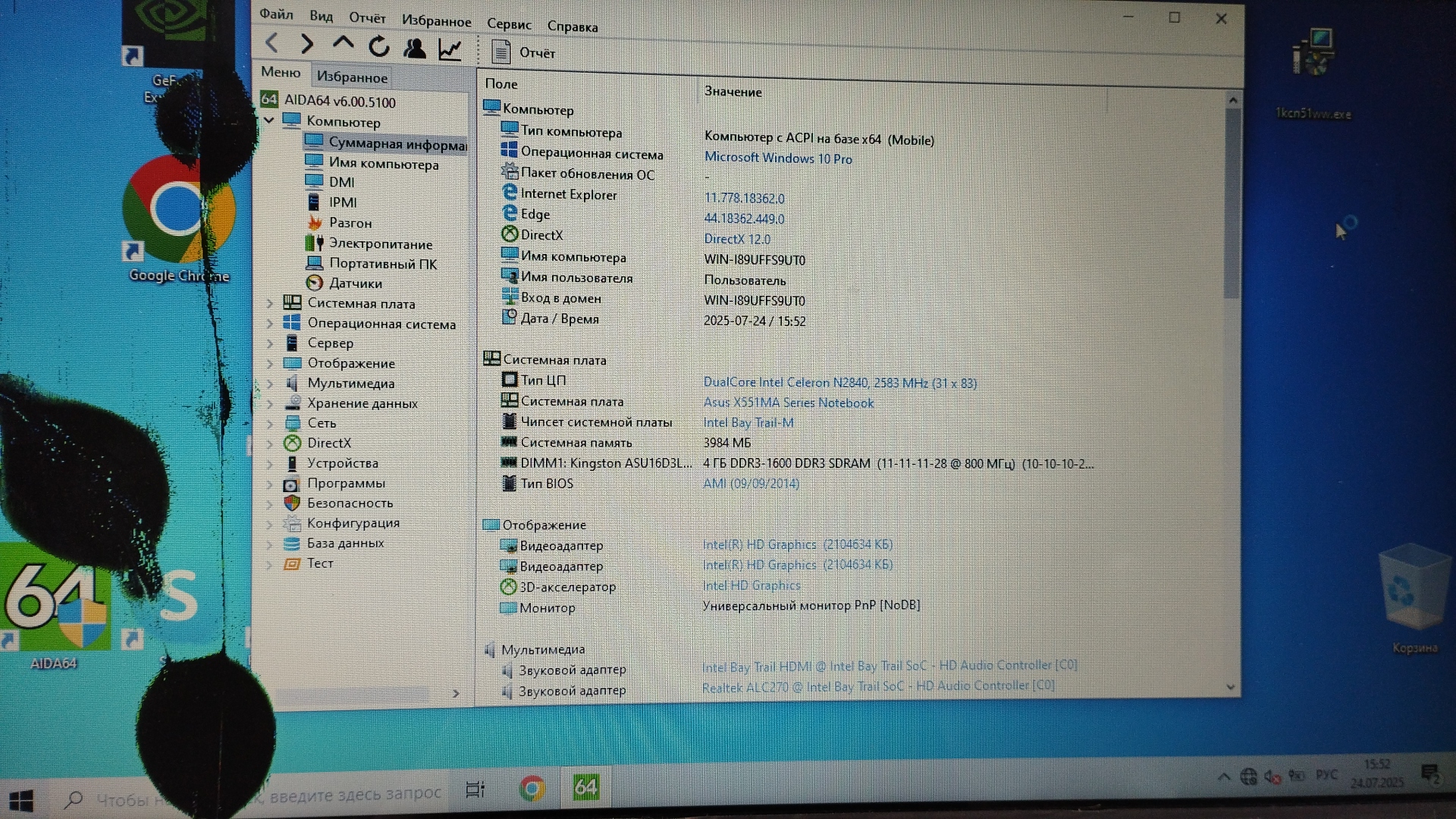The width and height of the screenshot is (1456, 819).
Task: Go up one level with up arrow
Action: tap(343, 44)
